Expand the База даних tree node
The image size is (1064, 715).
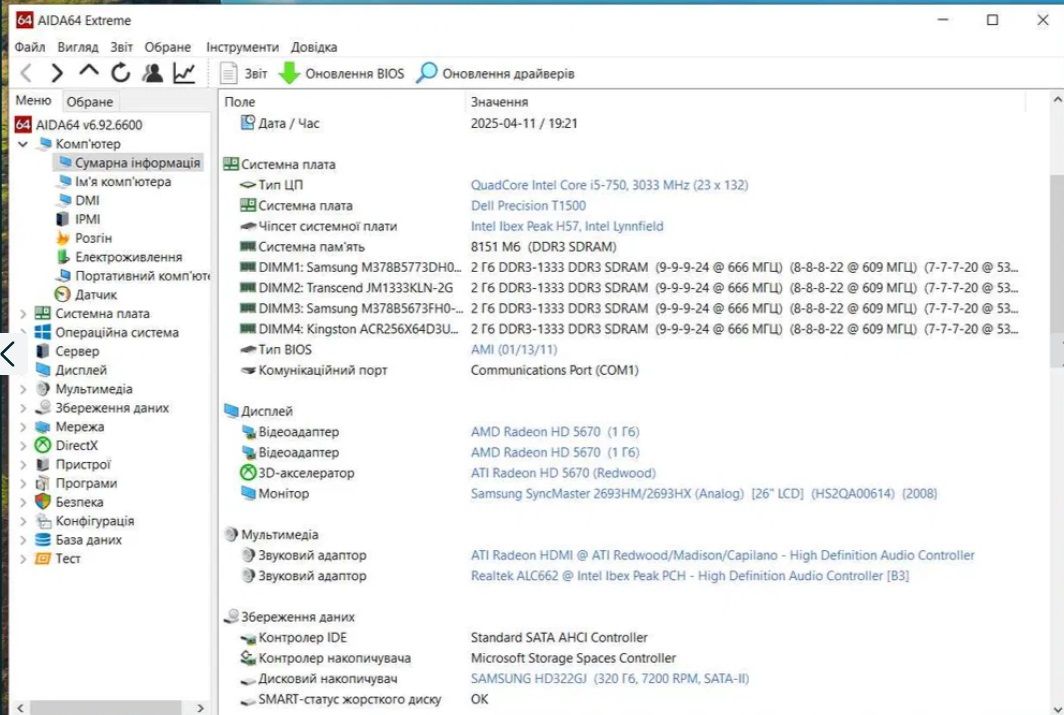(23, 540)
